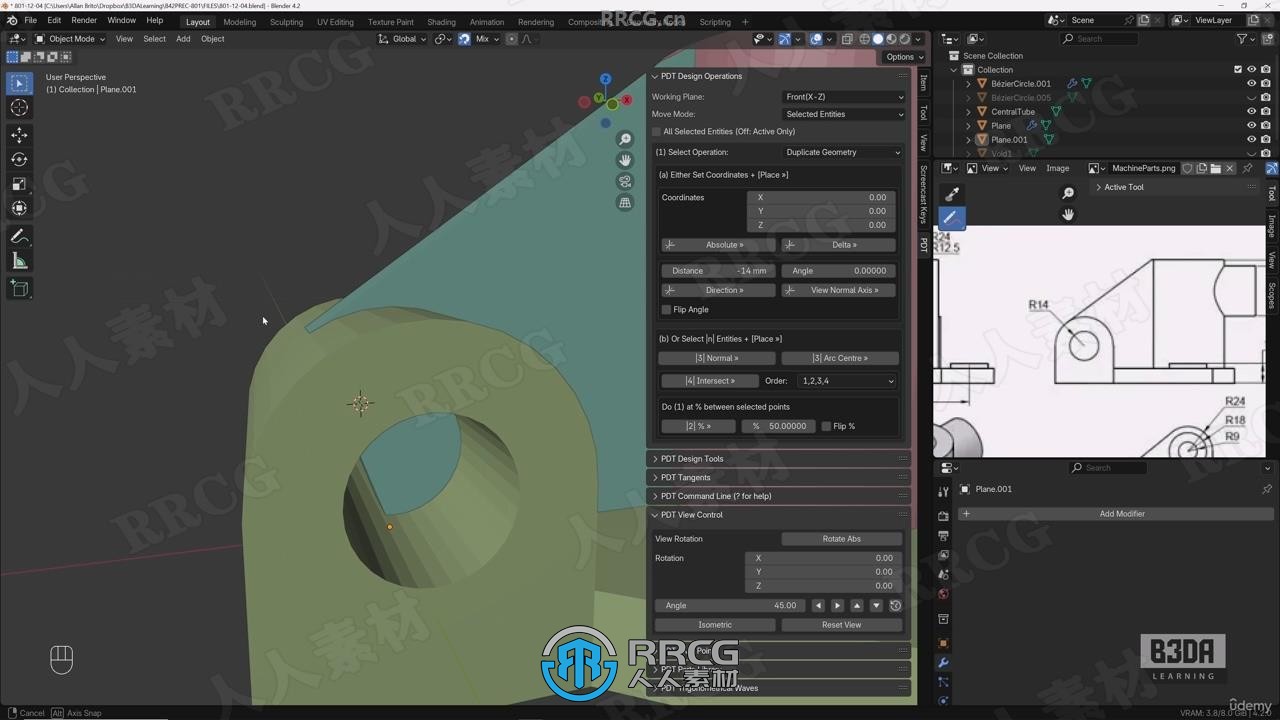Open the Order 1,2,3,4 dropdown
The image size is (1280, 720).
click(x=846, y=381)
